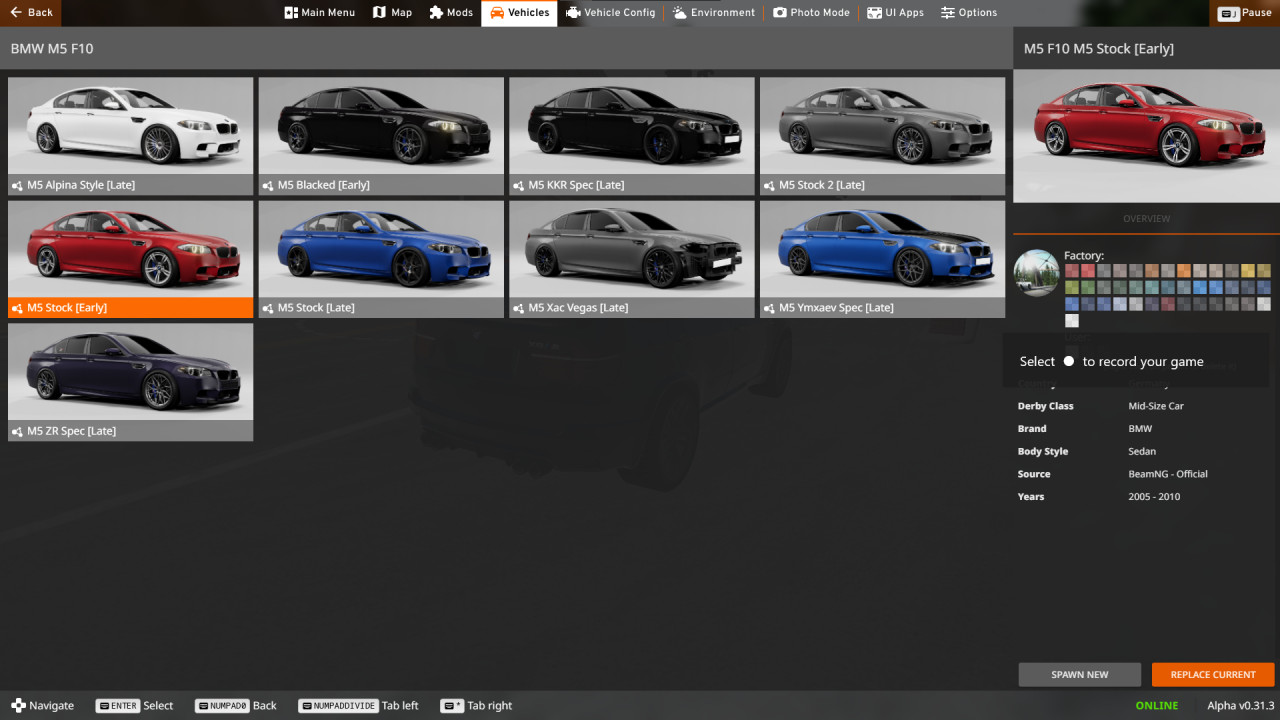The height and width of the screenshot is (720, 1280).
Task: Click the round scenery preview image beside Factory colors
Action: point(1036,273)
